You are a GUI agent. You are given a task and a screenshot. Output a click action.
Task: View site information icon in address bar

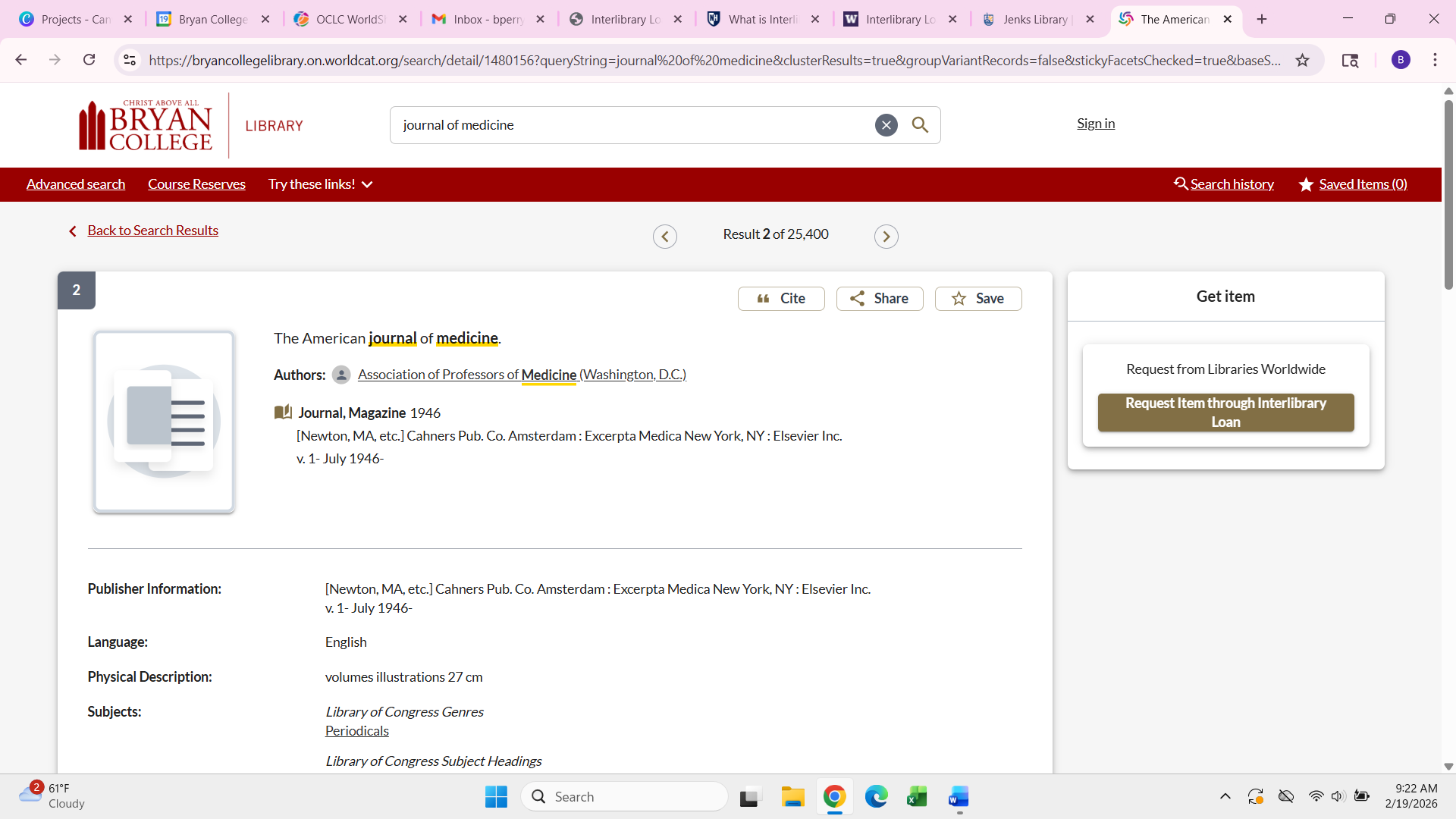click(130, 60)
